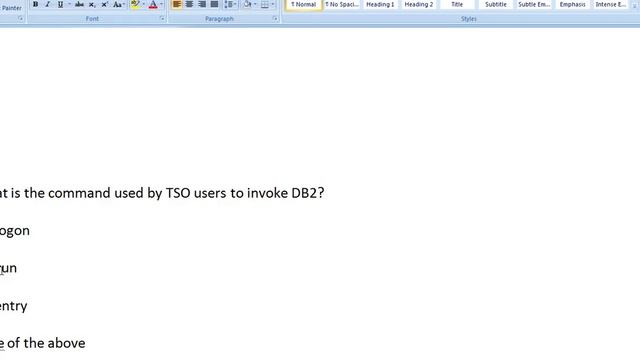Open font color dropdown arrow
Viewport: 640px width, 360px height.
(x=161, y=4)
